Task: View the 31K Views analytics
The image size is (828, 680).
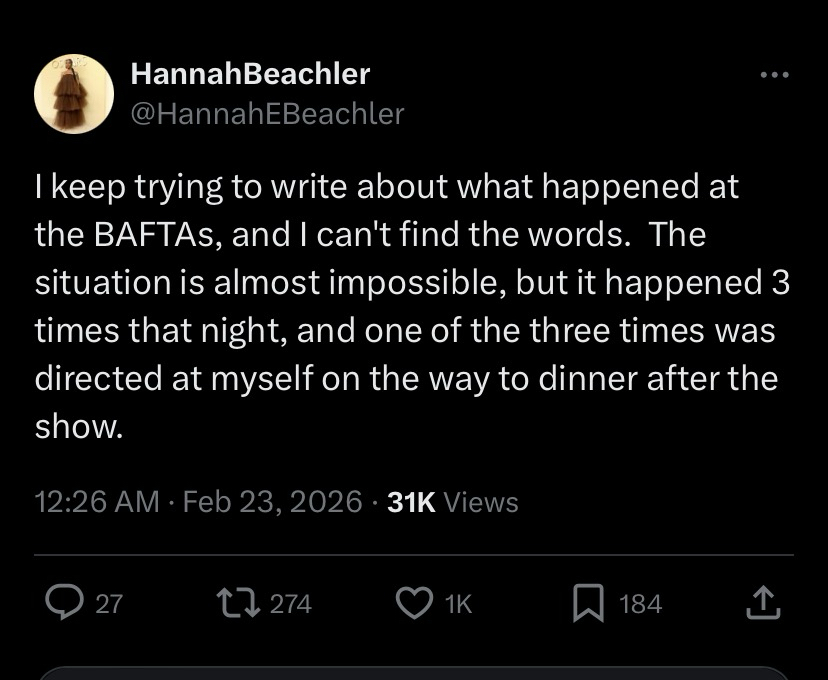Action: point(452,502)
